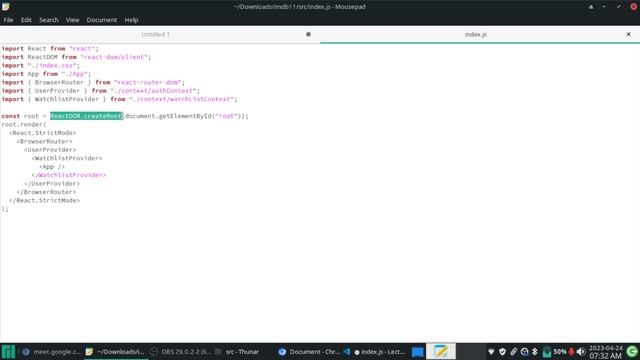Click the shield security tray icon
The height and width of the screenshot is (360, 640).
[502, 351]
